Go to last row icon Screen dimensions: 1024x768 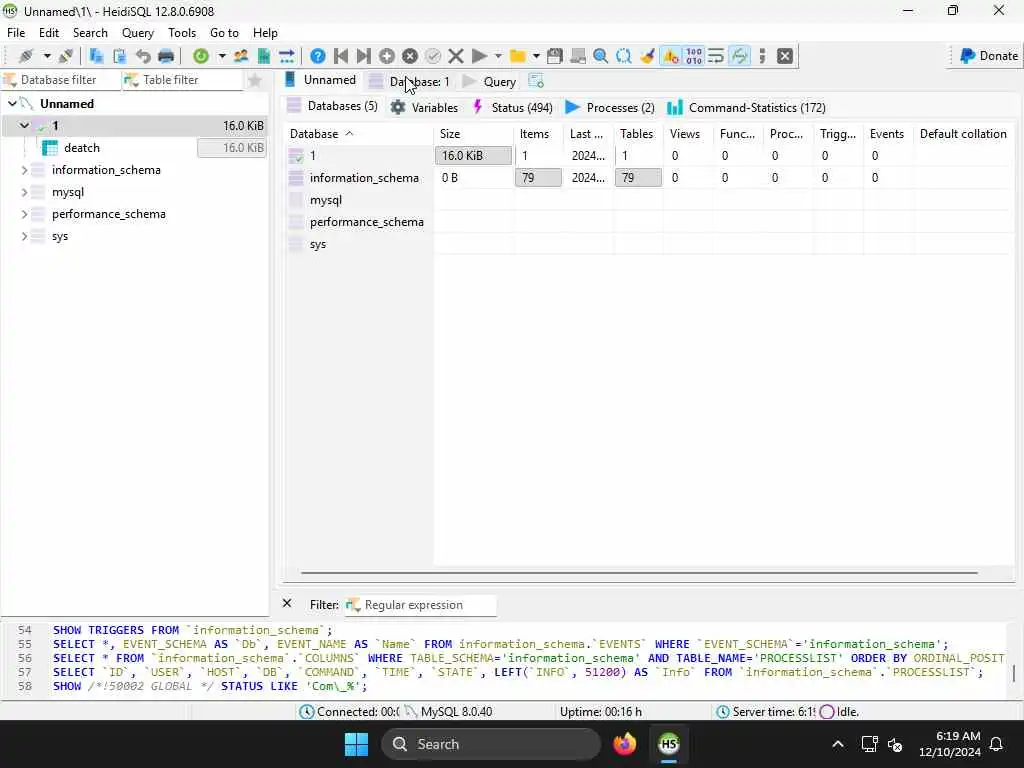(364, 56)
